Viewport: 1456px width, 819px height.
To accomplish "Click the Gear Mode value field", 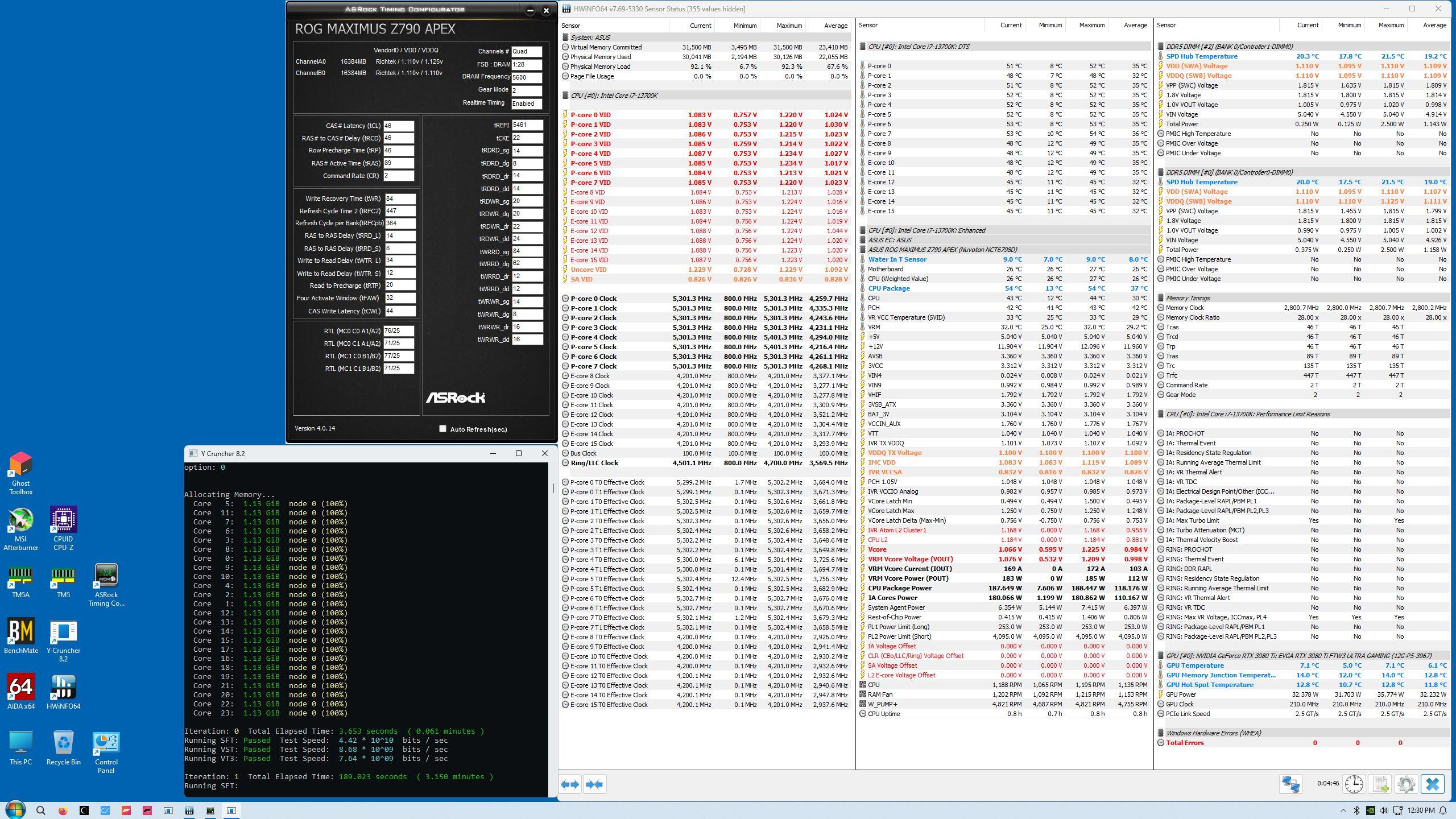I will 526,90.
